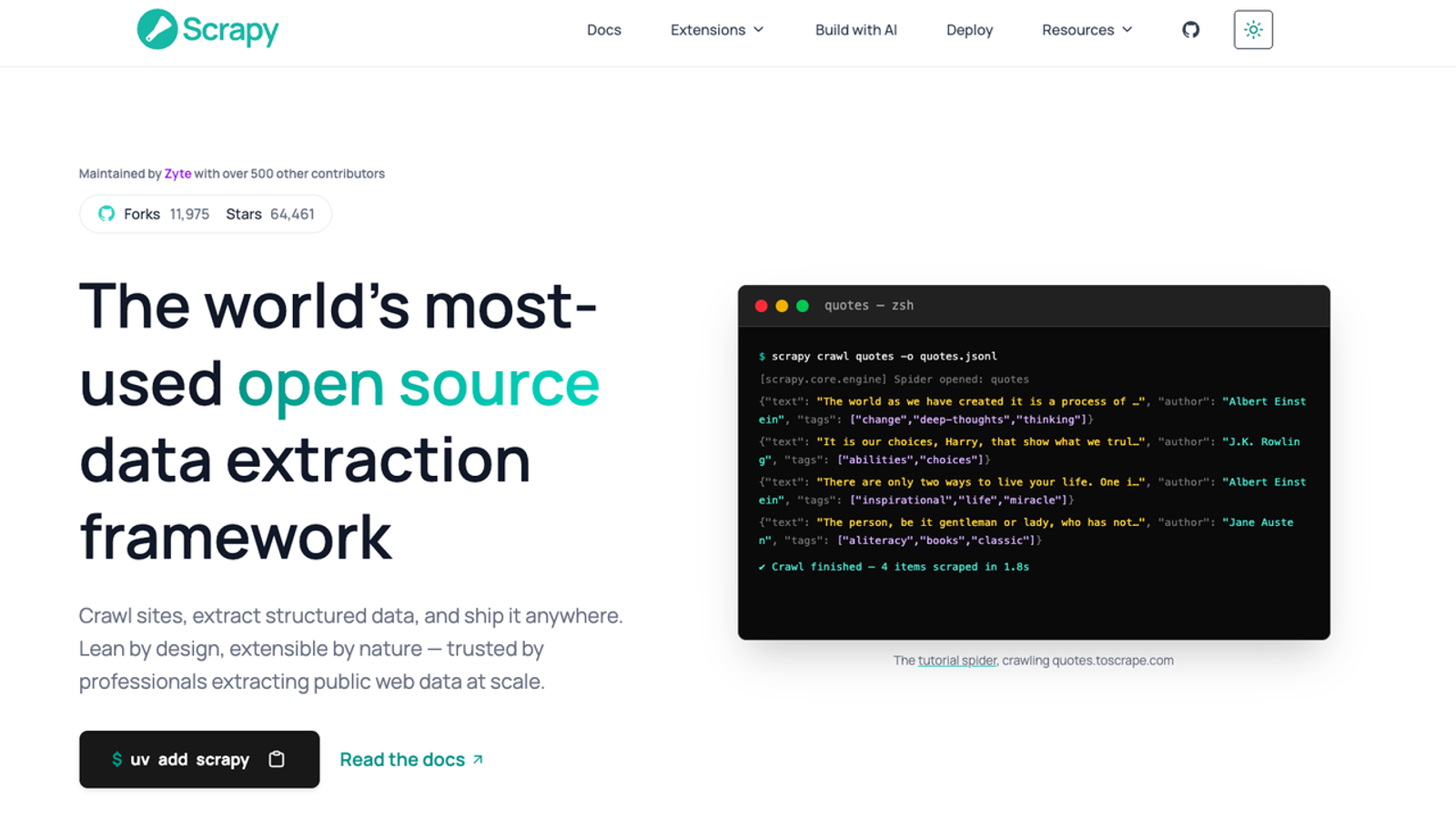Click the Forks 11,975 count
Viewport: 1456px width, 819px height.
(x=167, y=214)
